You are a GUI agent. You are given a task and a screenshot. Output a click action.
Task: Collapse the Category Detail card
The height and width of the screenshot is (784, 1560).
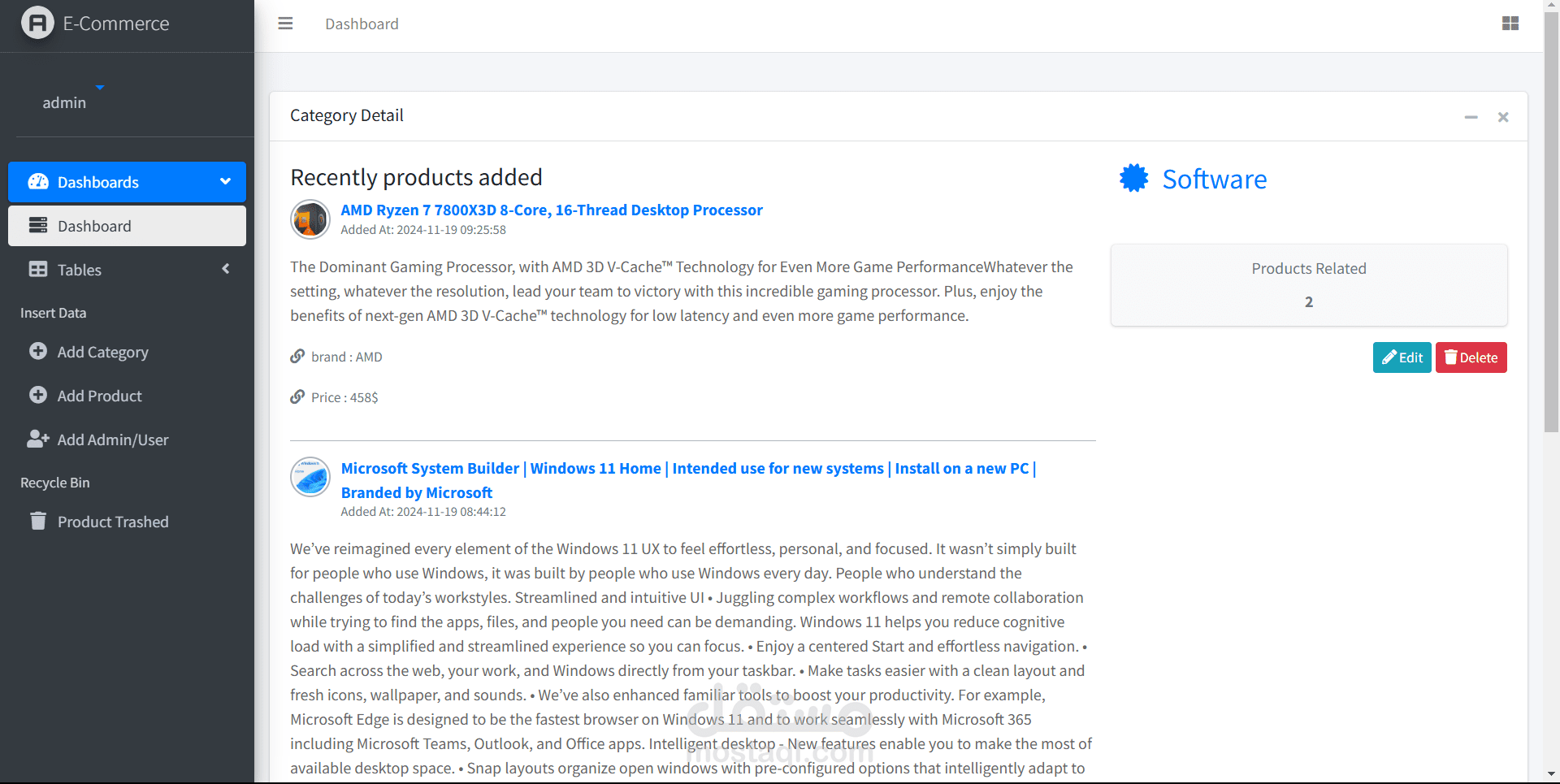[1471, 118]
